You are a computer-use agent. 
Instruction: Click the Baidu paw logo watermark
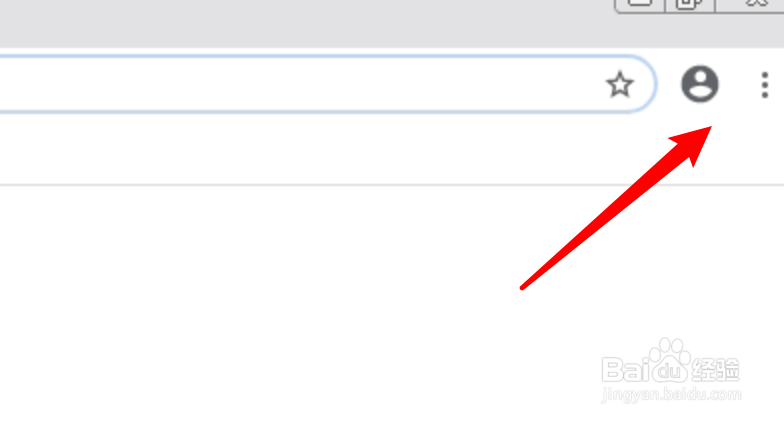[670, 360]
